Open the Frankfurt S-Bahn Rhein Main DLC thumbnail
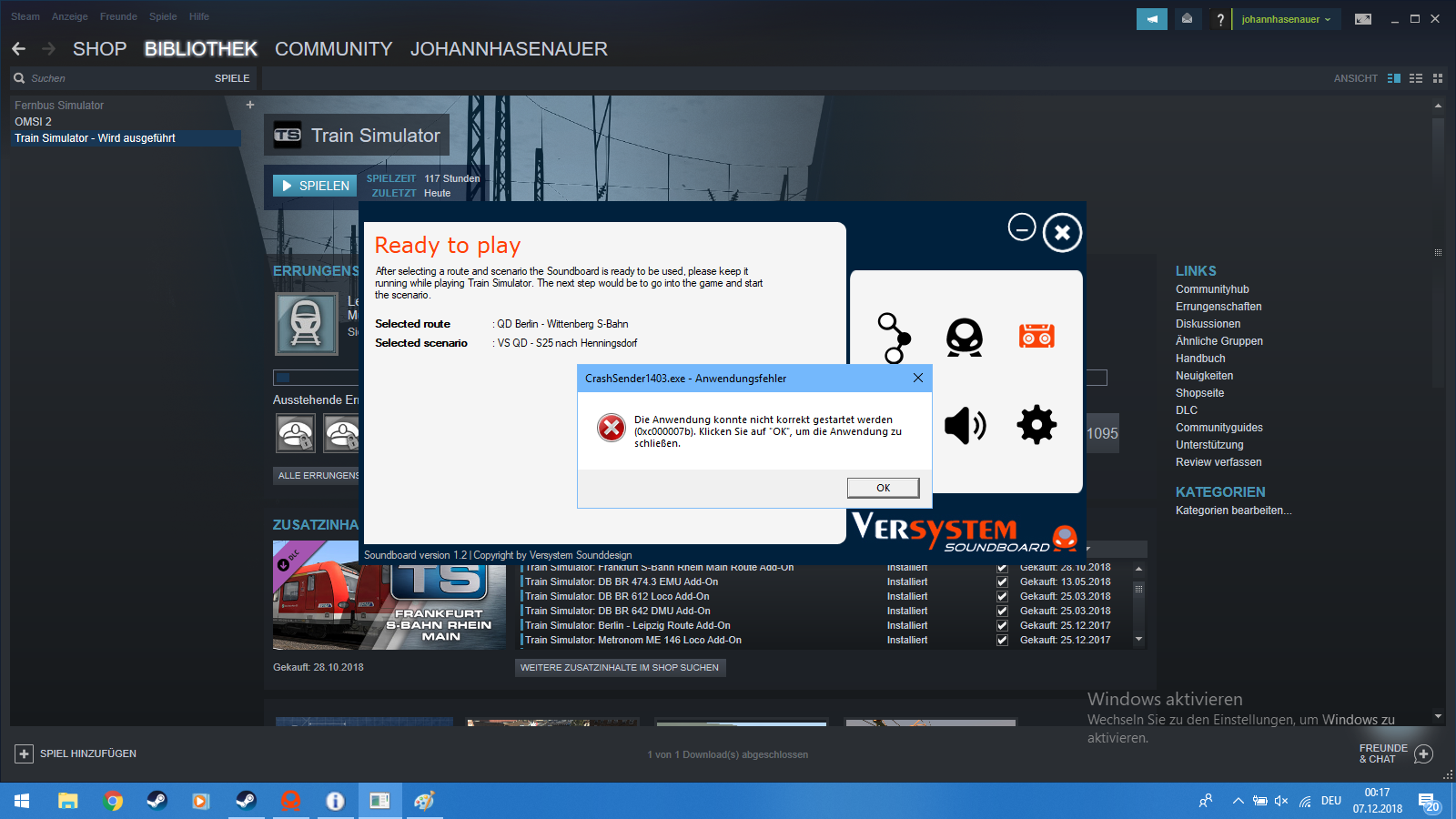This screenshot has height=819, width=1456. tap(389, 595)
